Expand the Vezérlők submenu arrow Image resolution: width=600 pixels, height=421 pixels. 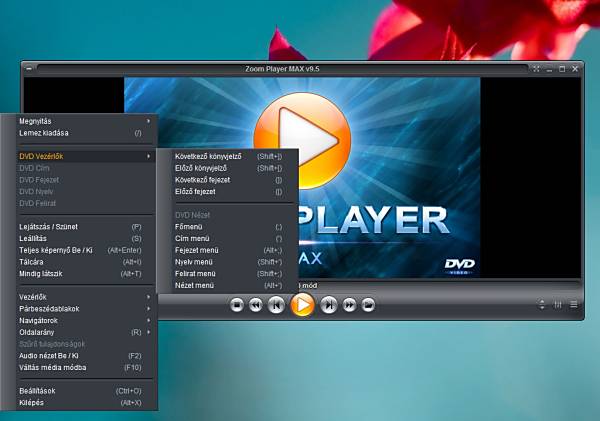[x=148, y=297]
